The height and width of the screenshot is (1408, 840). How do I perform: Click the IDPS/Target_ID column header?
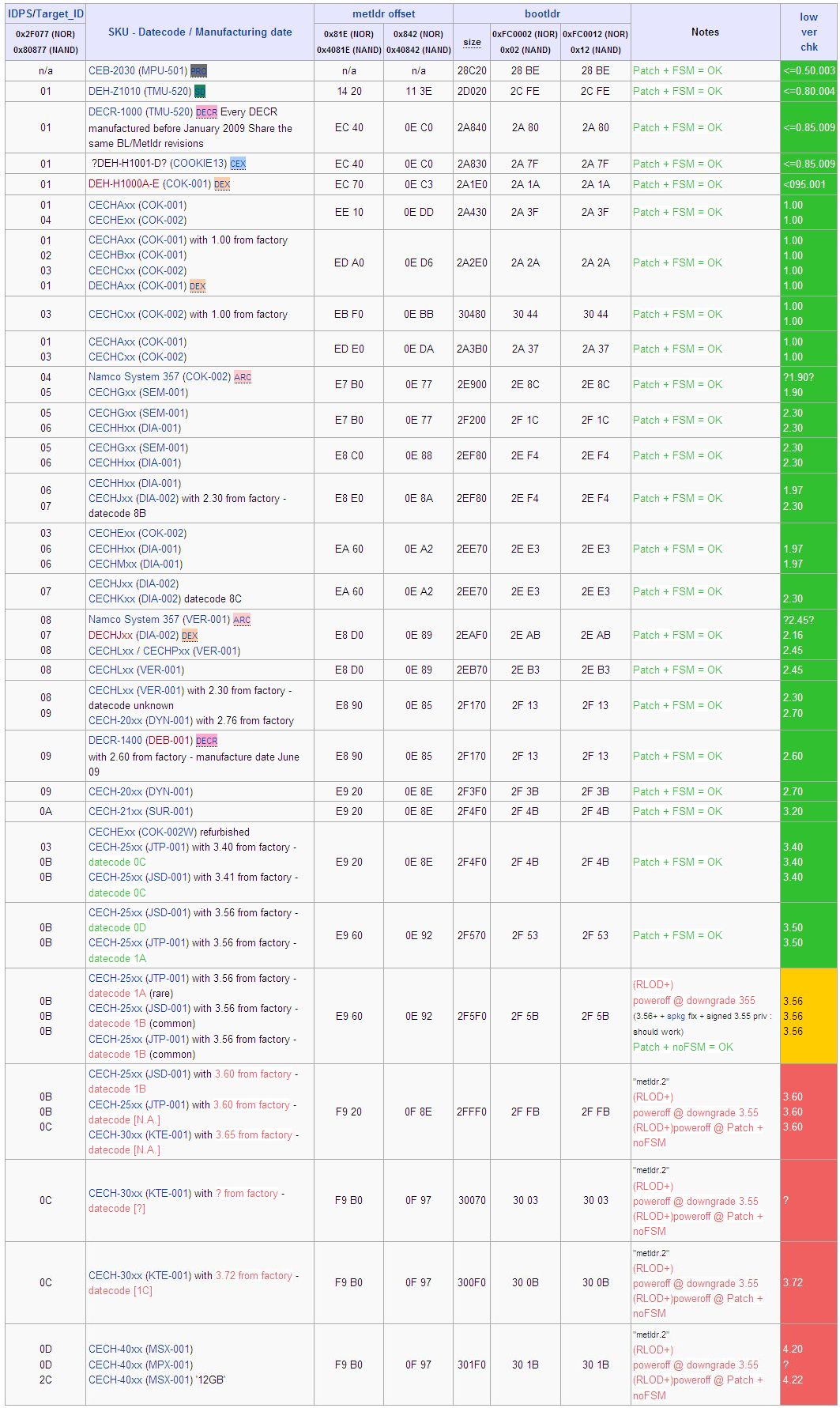tap(45, 13)
